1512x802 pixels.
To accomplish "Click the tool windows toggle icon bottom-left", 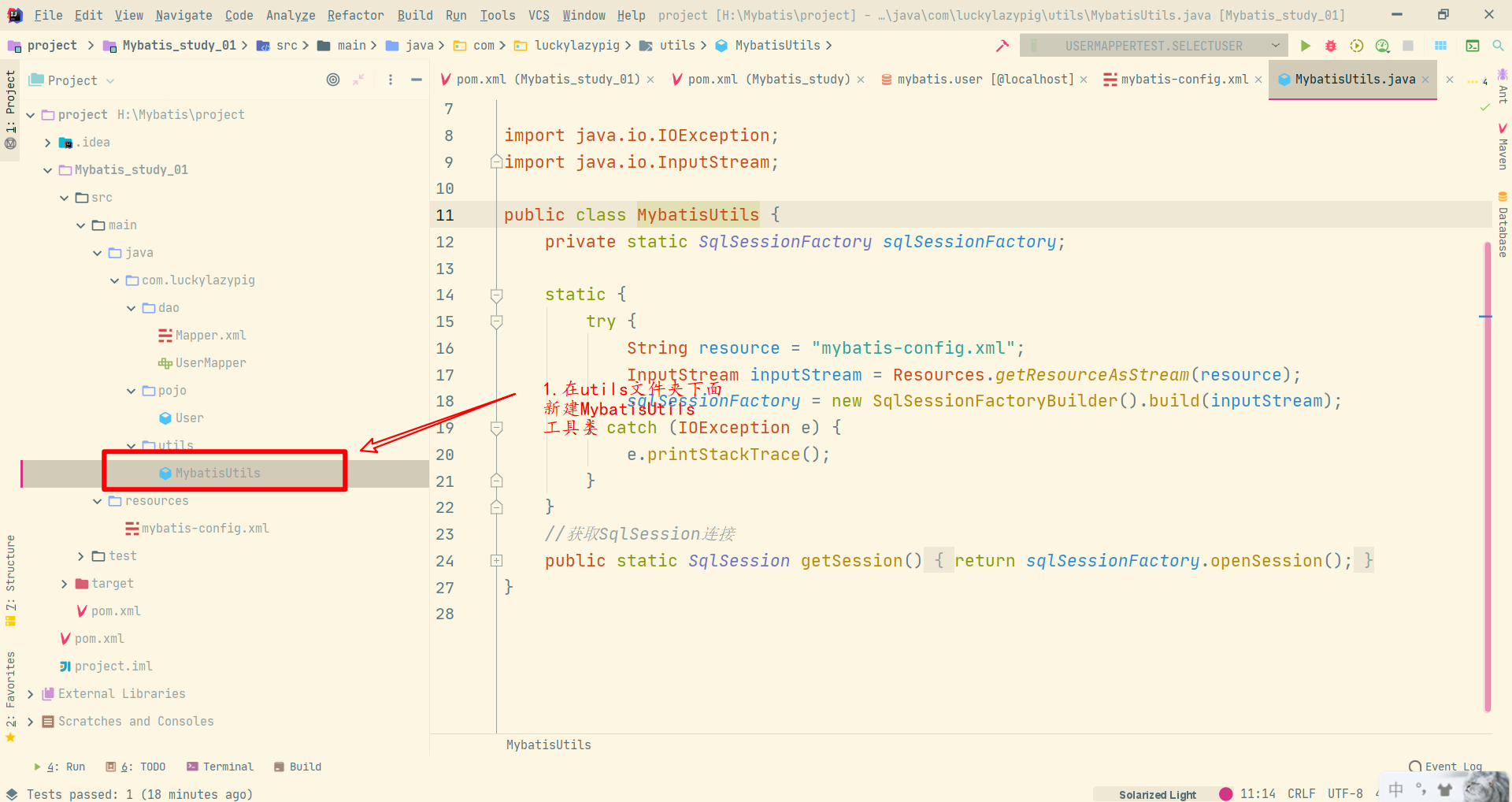I will click(x=11, y=794).
